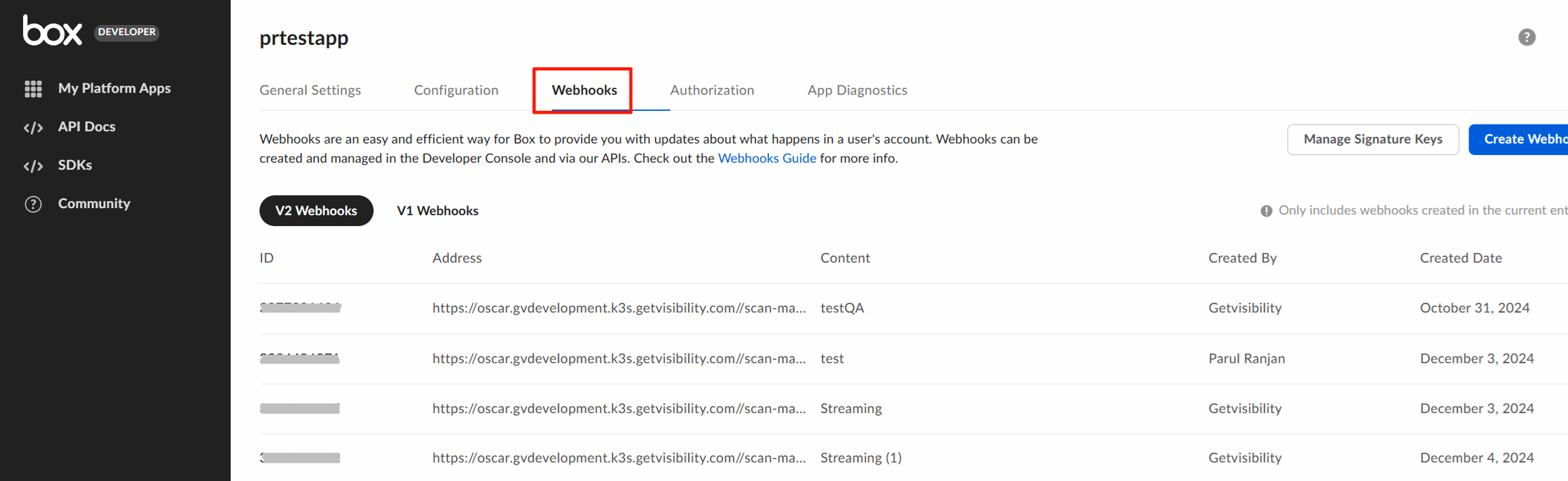Click the Community question mark icon
This screenshot has height=481, width=1568.
tap(33, 204)
